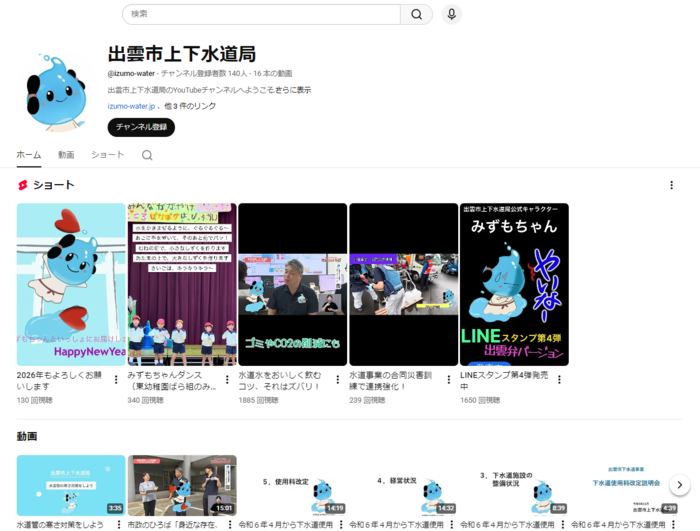Open 他 3 件のリンク links list
Viewport: 700px width, 531px height.
pyautogui.click(x=190, y=106)
